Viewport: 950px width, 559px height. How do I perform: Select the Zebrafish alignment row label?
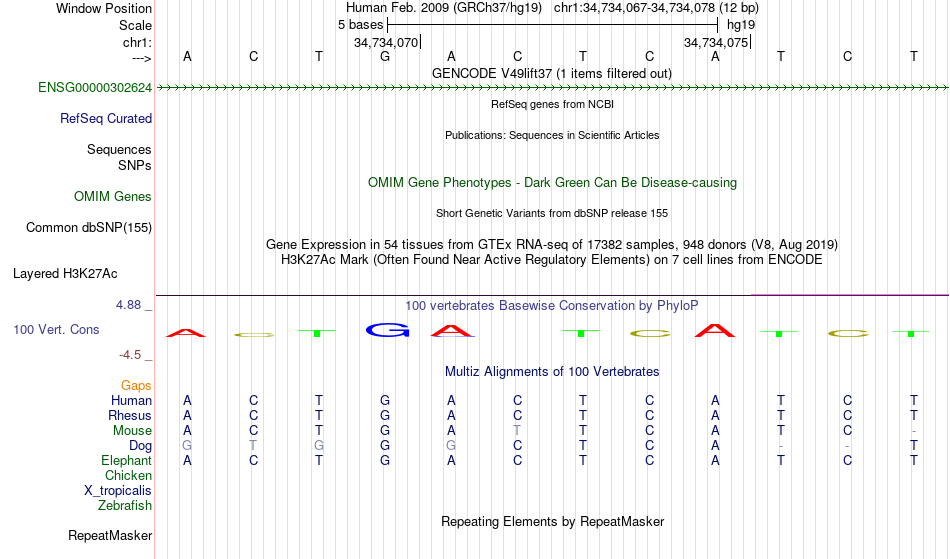[x=124, y=506]
